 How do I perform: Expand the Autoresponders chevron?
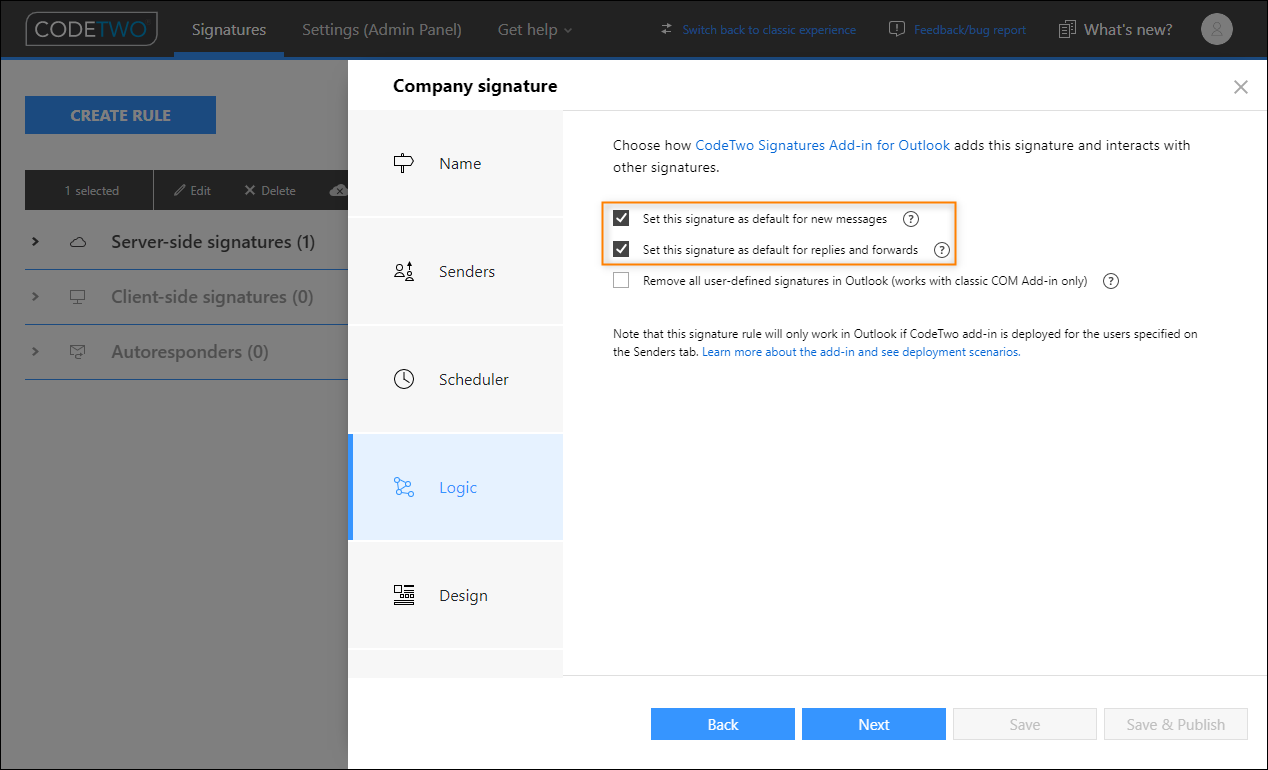pyautogui.click(x=35, y=352)
